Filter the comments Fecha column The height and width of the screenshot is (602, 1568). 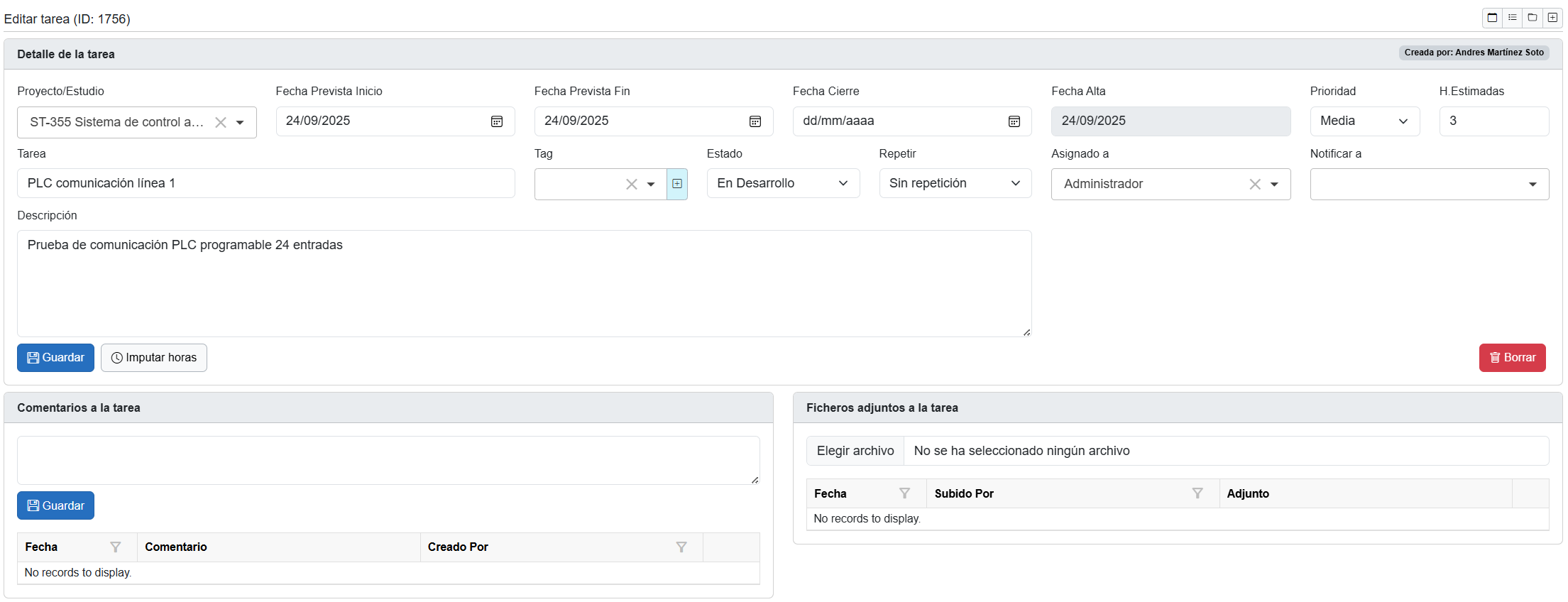(x=115, y=547)
